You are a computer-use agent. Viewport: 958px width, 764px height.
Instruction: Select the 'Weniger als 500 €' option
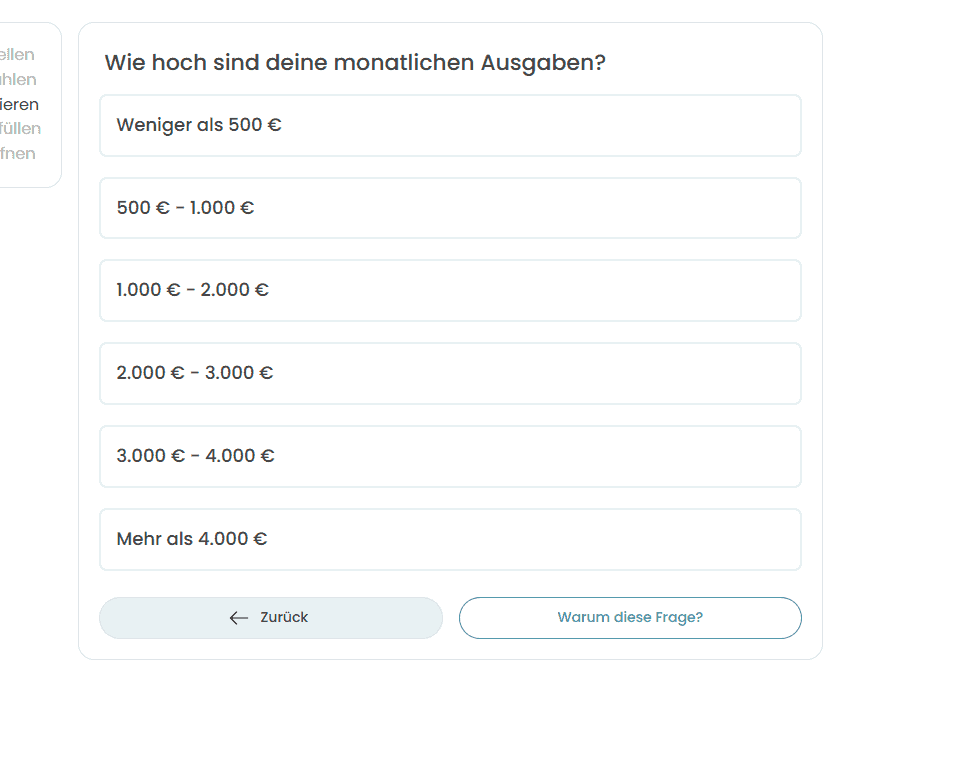click(450, 126)
